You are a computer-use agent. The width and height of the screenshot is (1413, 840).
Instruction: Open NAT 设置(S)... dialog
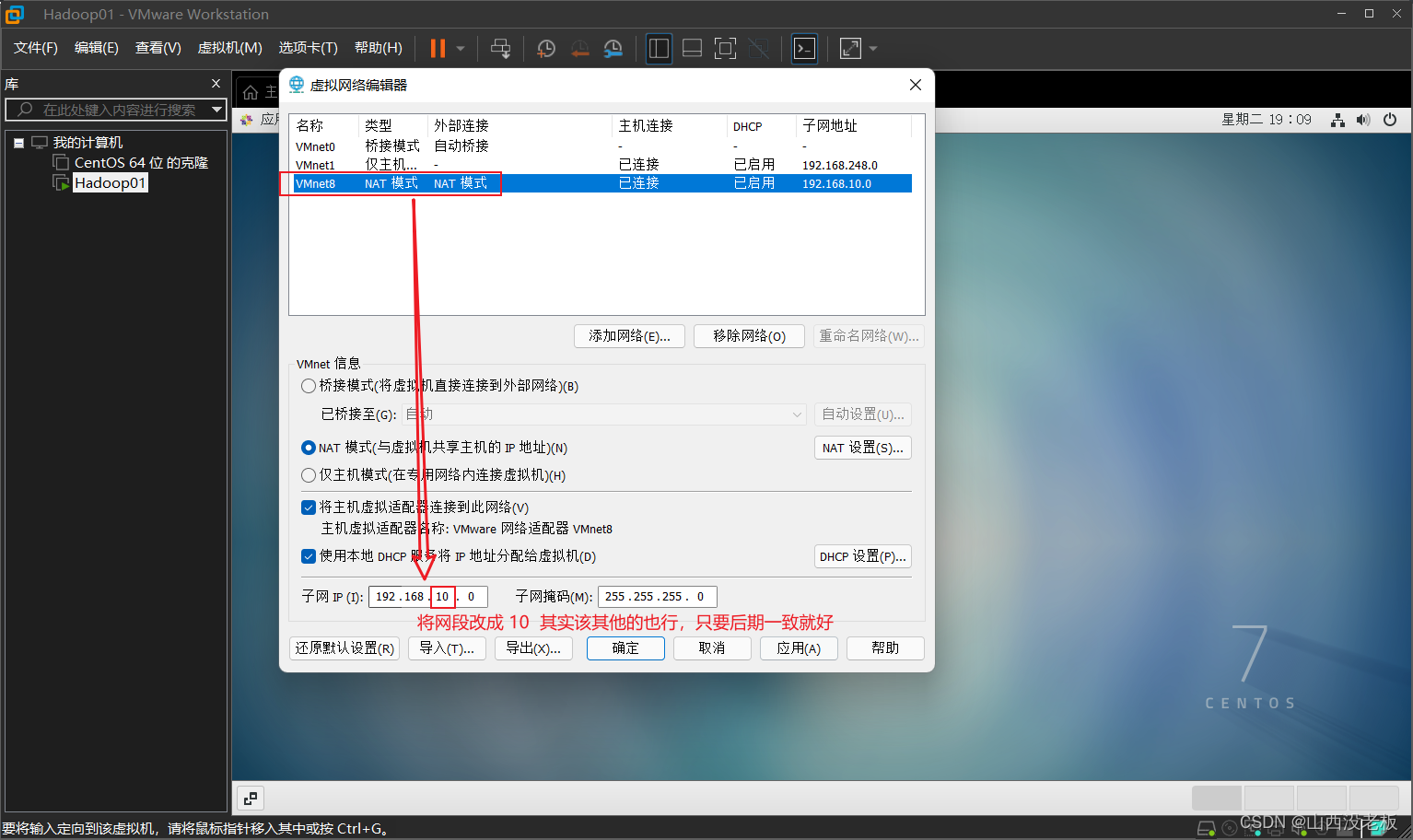tap(863, 448)
